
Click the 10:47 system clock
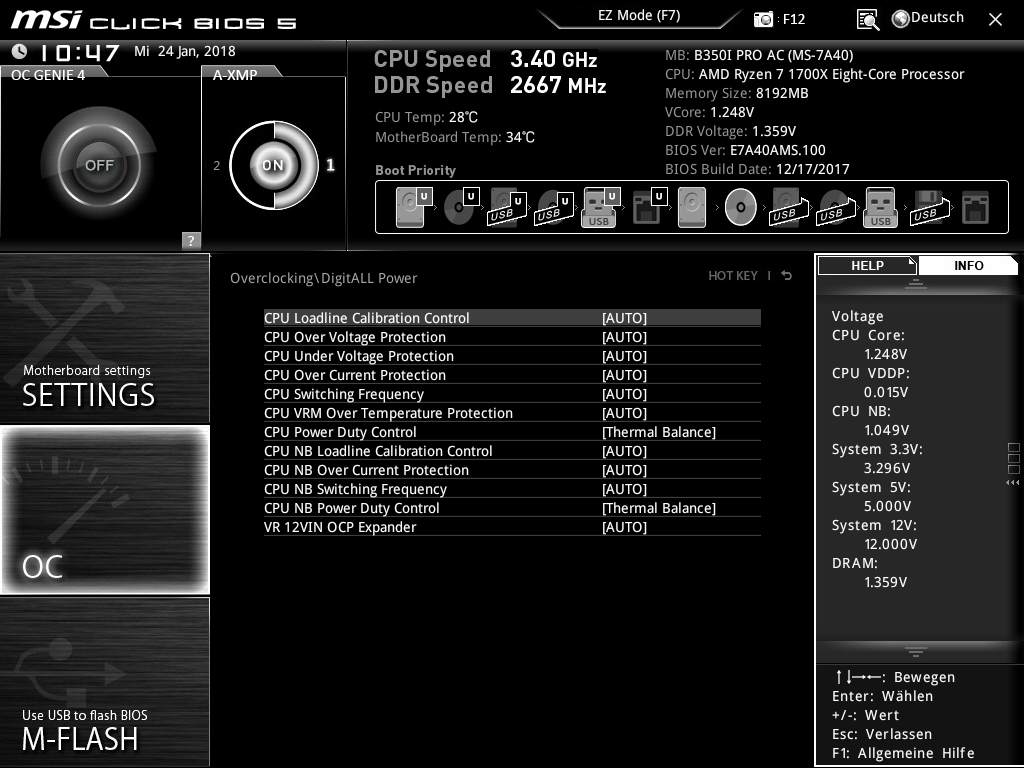(x=80, y=52)
